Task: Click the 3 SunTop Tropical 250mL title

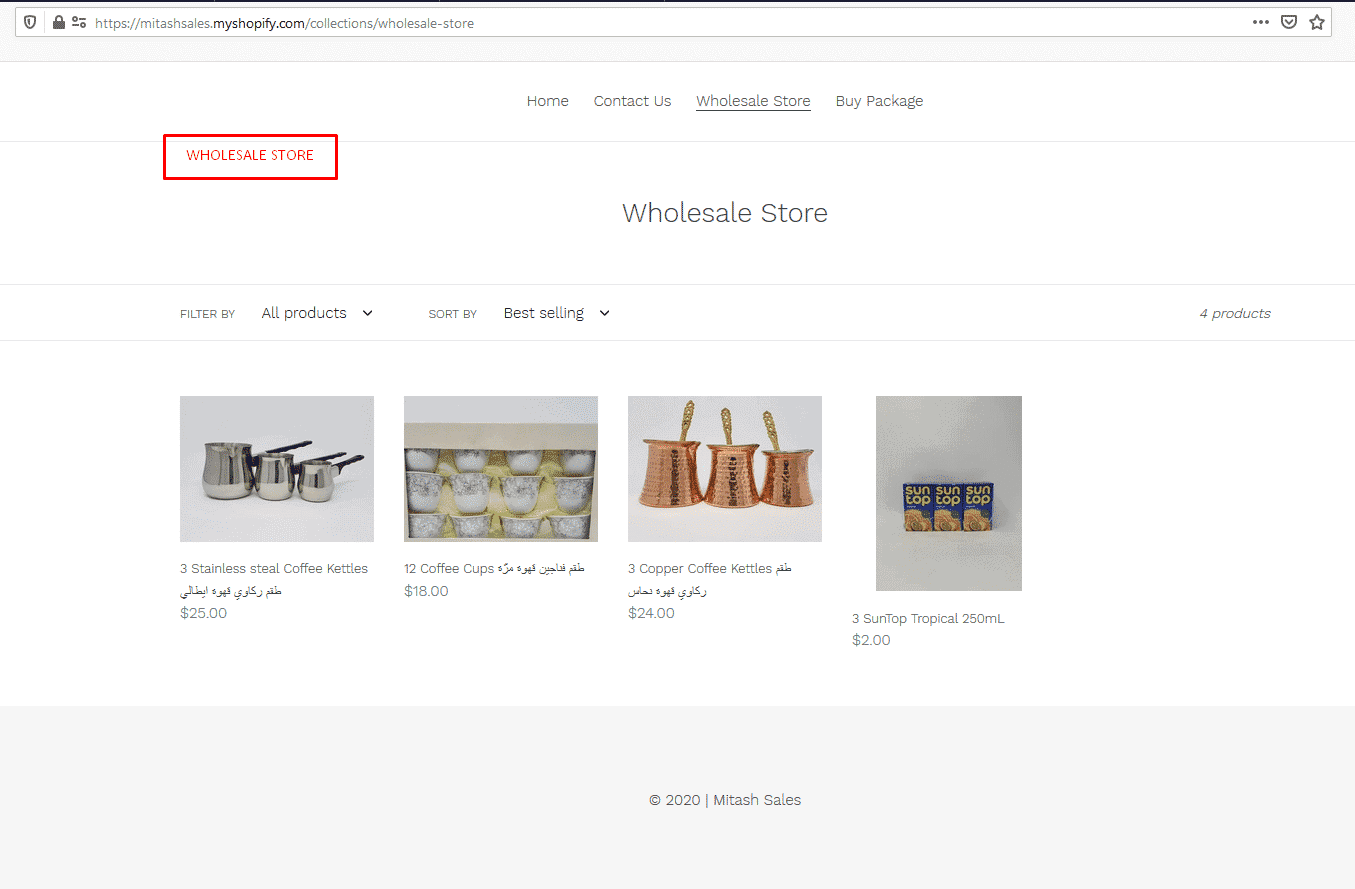Action: [928, 619]
